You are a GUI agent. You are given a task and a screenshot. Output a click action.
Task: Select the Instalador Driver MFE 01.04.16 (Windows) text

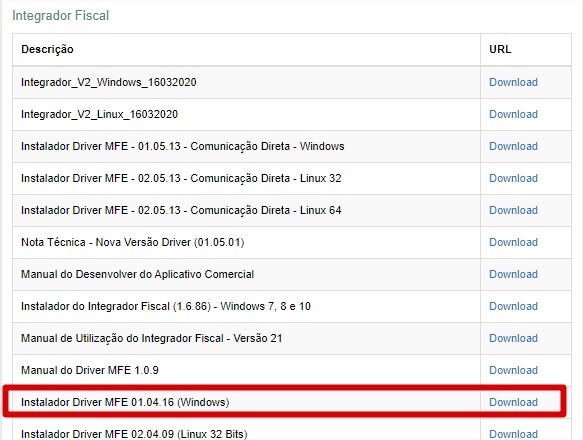pos(125,402)
